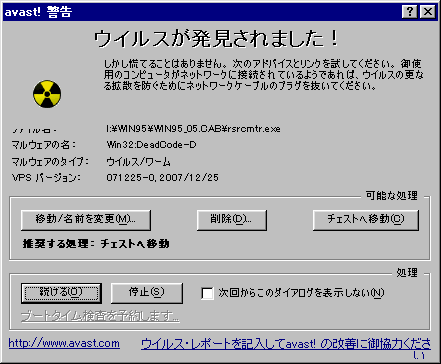Click the malware type ウイルス/ワーム value
This screenshot has height=364, width=441.
[138, 162]
